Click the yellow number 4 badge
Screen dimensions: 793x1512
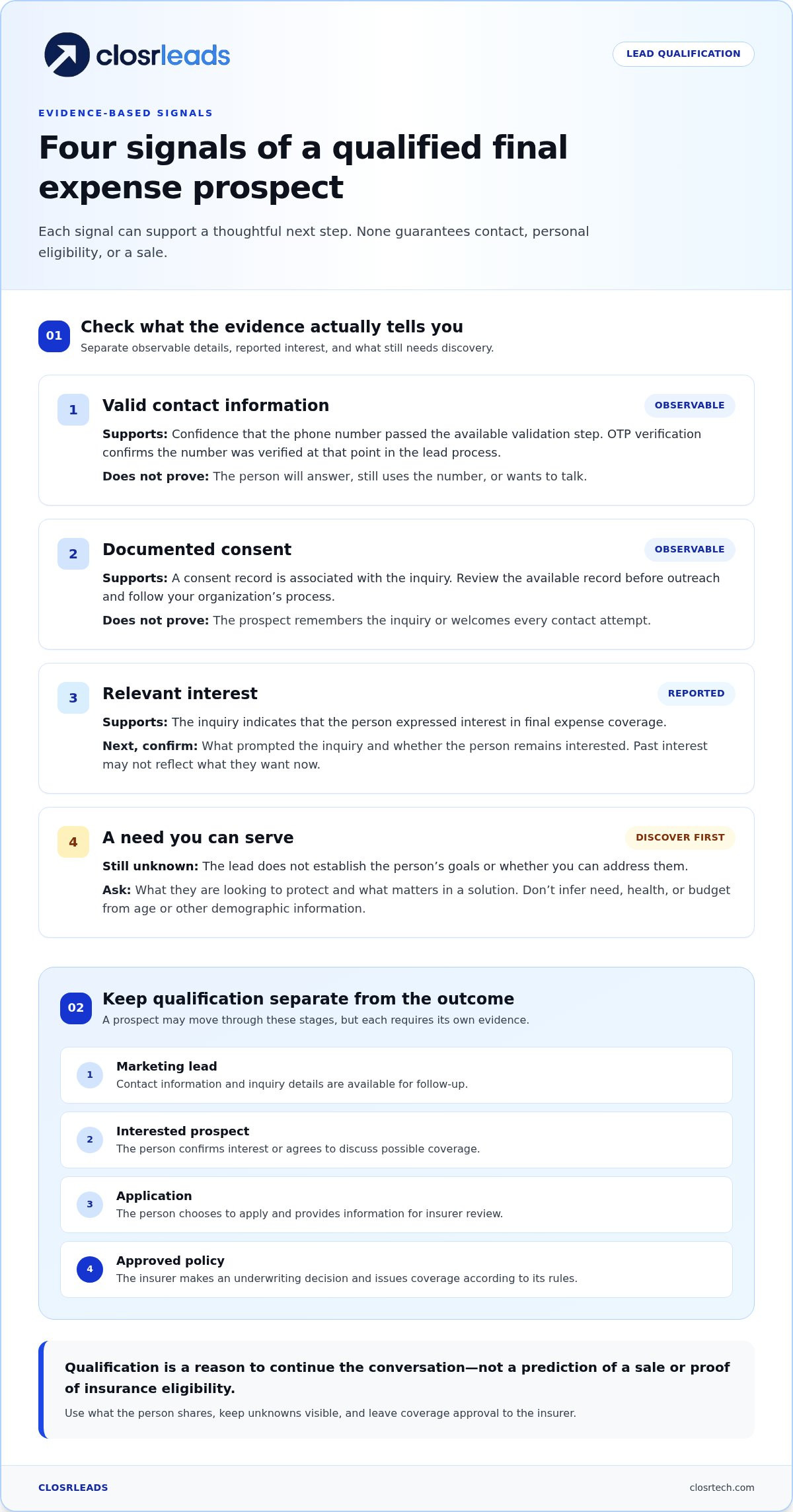click(x=73, y=842)
